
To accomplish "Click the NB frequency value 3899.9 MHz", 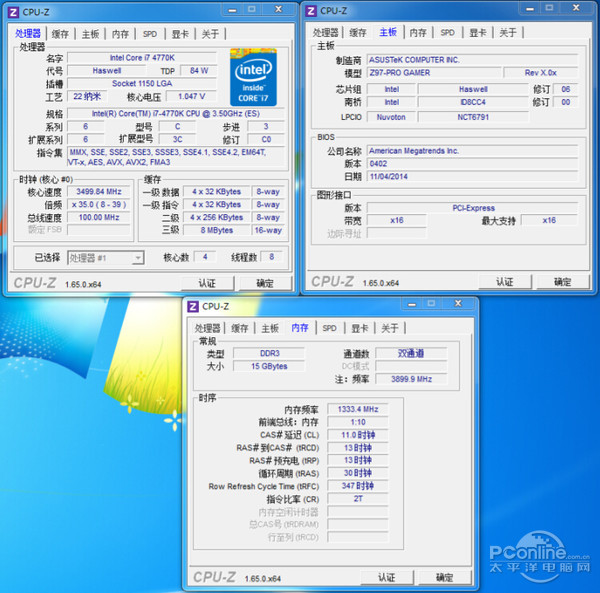I will (411, 379).
